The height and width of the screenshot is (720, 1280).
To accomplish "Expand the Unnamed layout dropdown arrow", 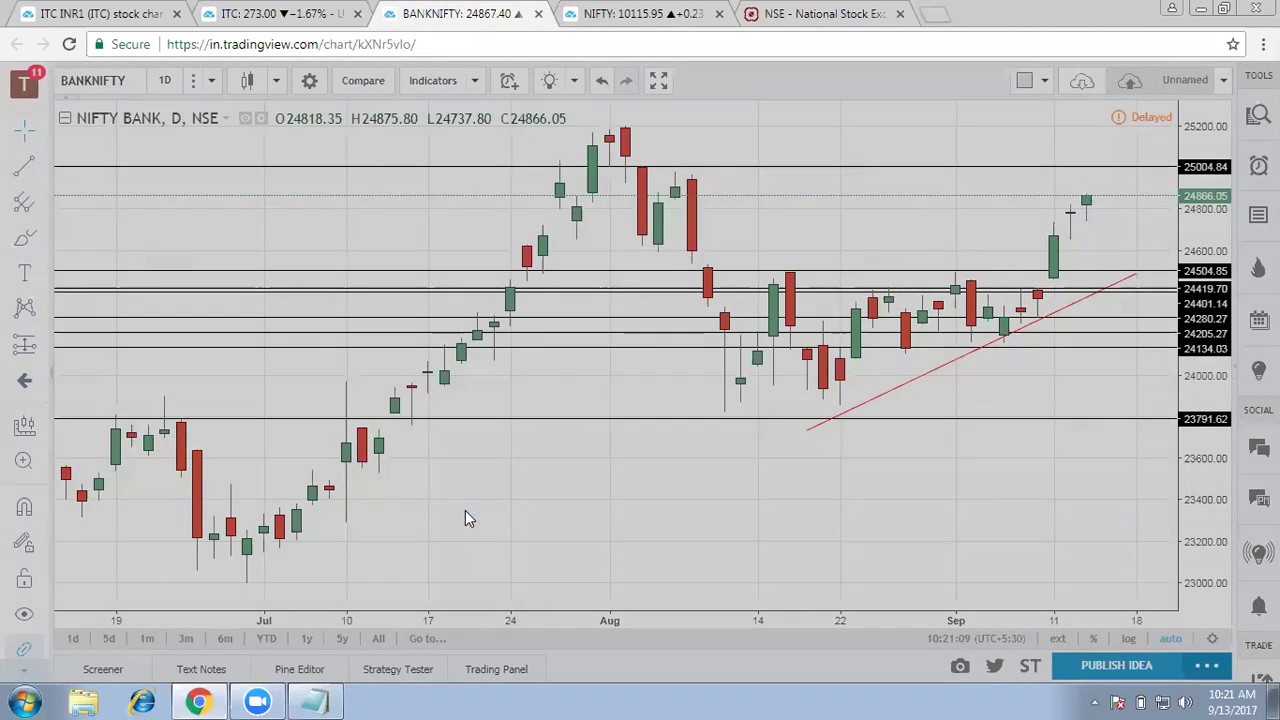I will 1223,81.
